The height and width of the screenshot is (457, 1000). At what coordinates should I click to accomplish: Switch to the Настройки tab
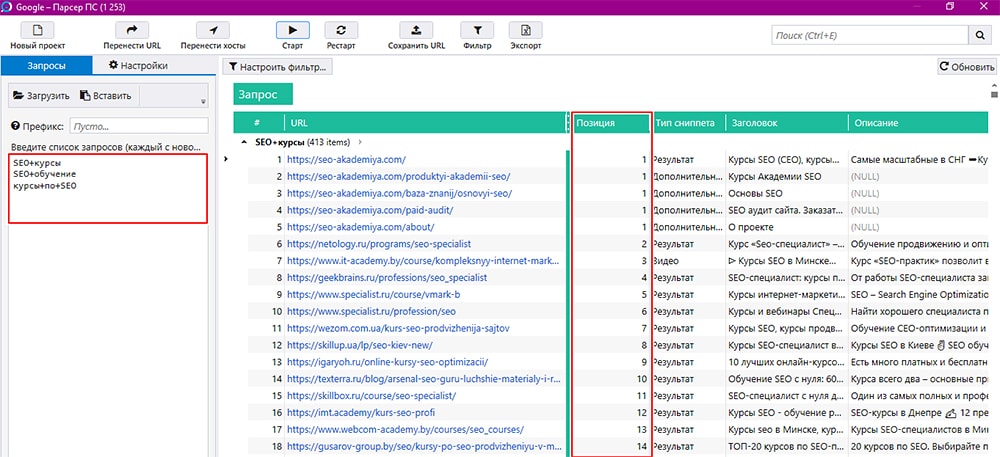[138, 66]
